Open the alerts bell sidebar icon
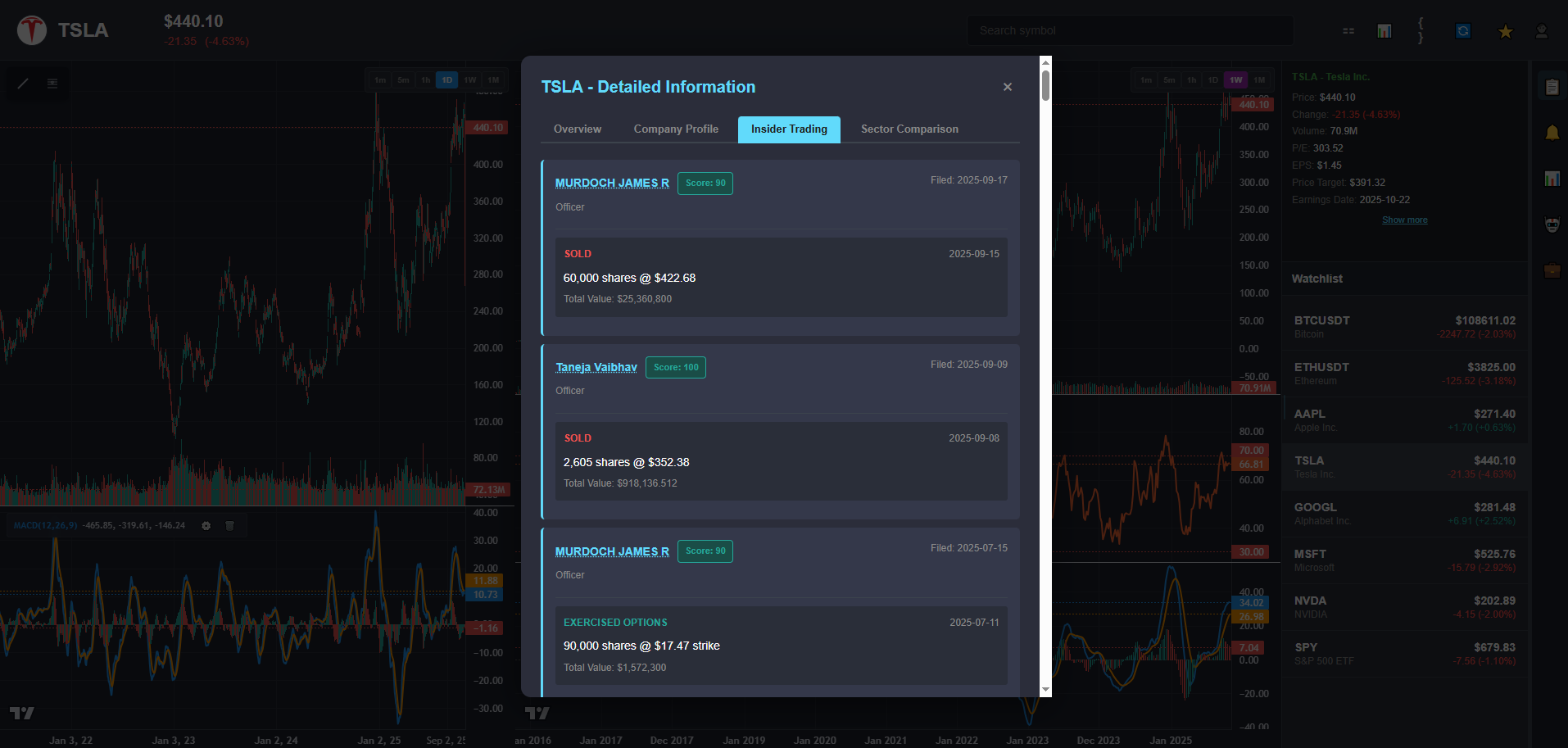The height and width of the screenshot is (748, 1568). point(1552,133)
